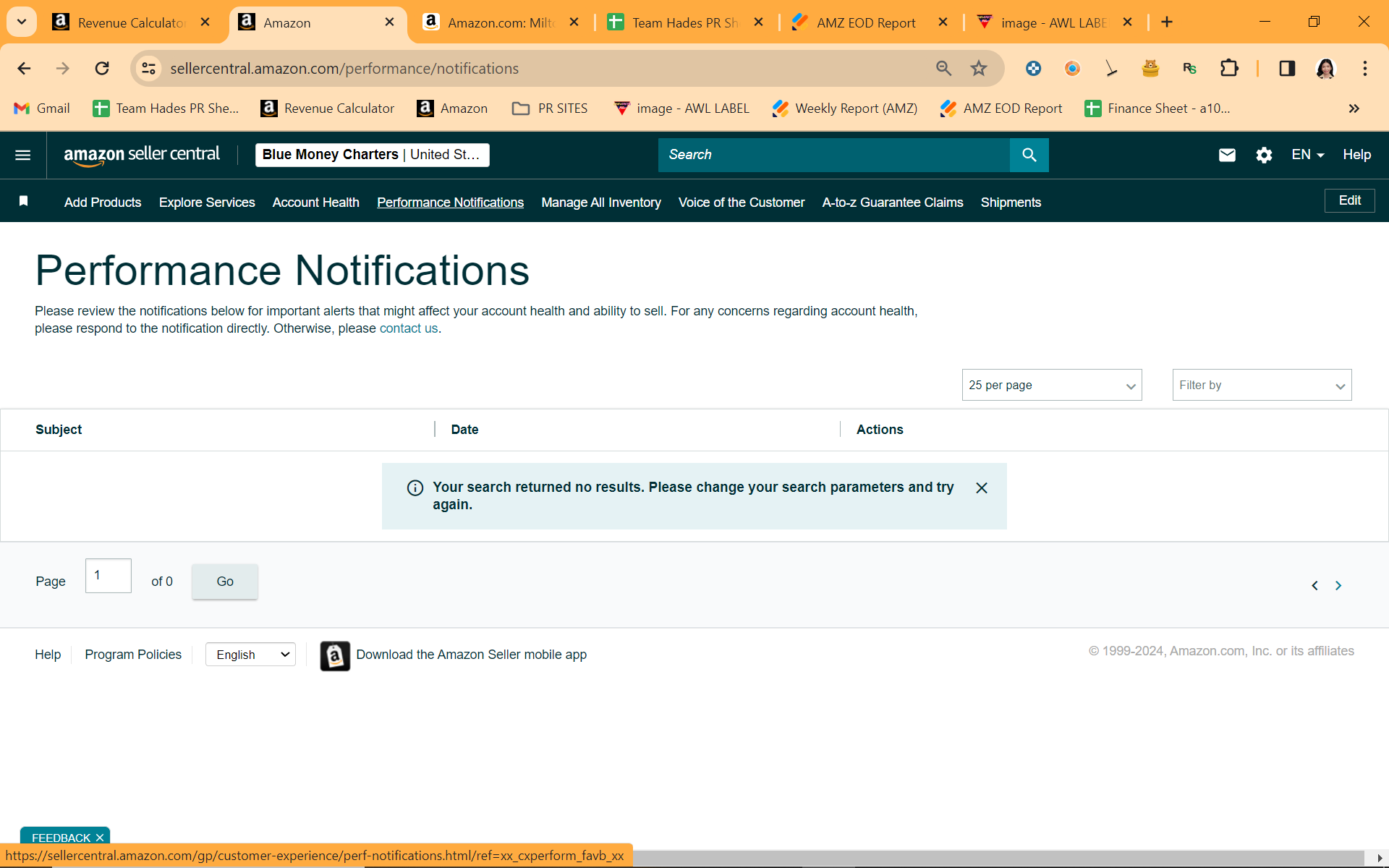Viewport: 1389px width, 868px height.
Task: Click the Amazon Seller app icon in footer
Action: coord(335,656)
